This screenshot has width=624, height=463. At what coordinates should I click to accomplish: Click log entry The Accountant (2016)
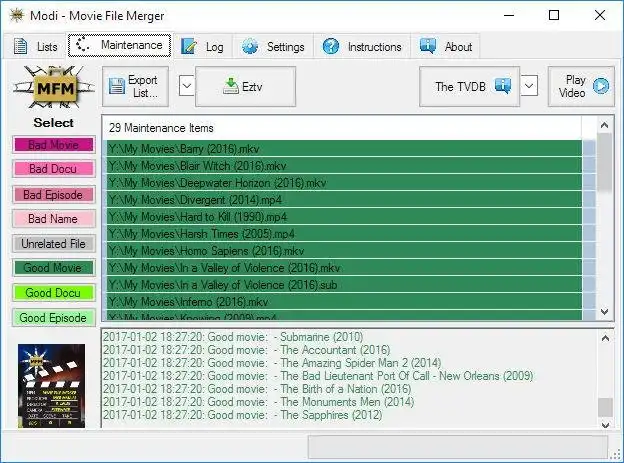click(x=247, y=350)
